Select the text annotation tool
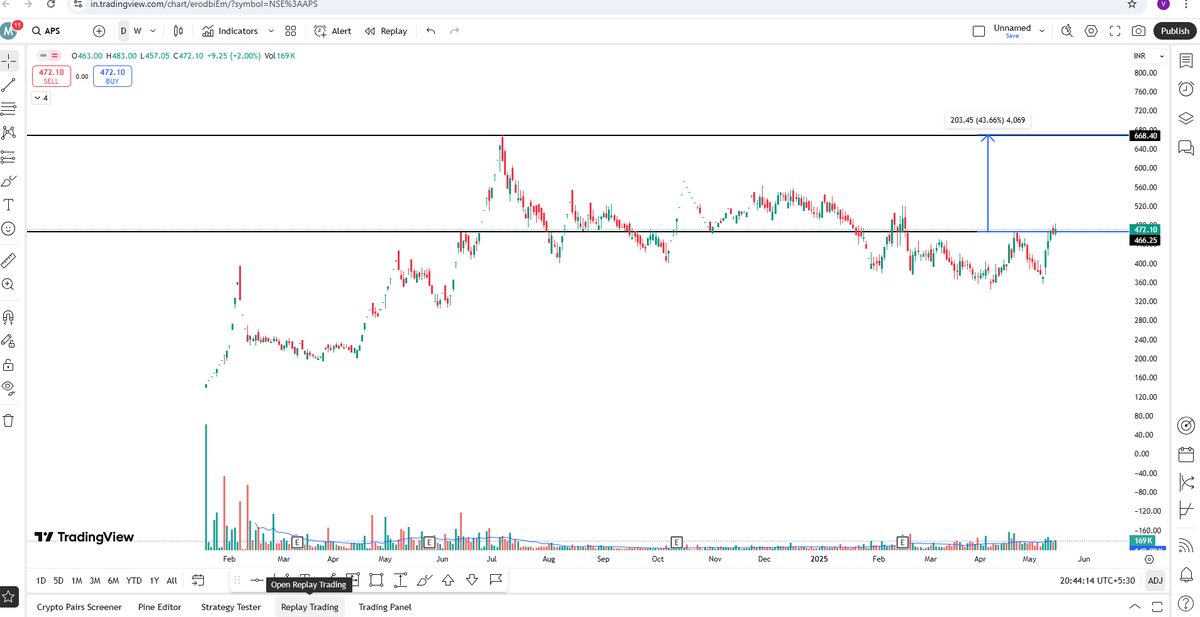1200x617 pixels. click(9, 205)
